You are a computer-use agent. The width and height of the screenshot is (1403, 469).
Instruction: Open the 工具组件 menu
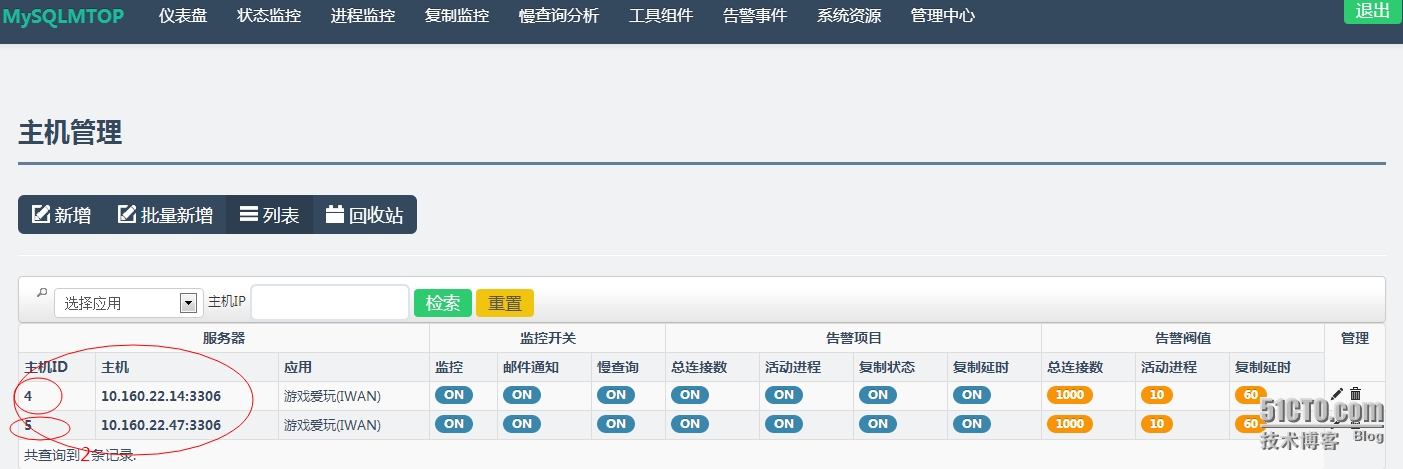tap(661, 16)
